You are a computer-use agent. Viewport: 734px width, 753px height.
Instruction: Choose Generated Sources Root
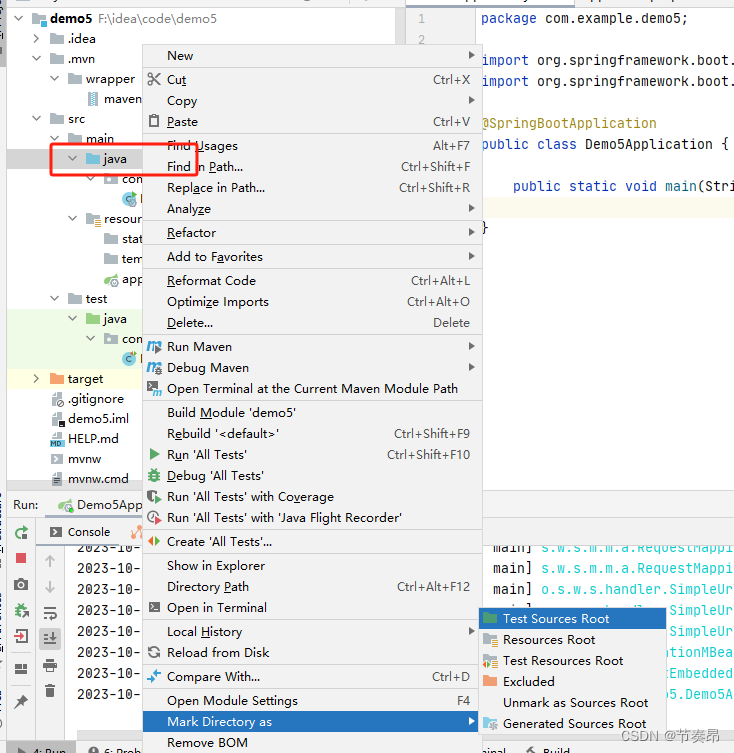(573, 723)
